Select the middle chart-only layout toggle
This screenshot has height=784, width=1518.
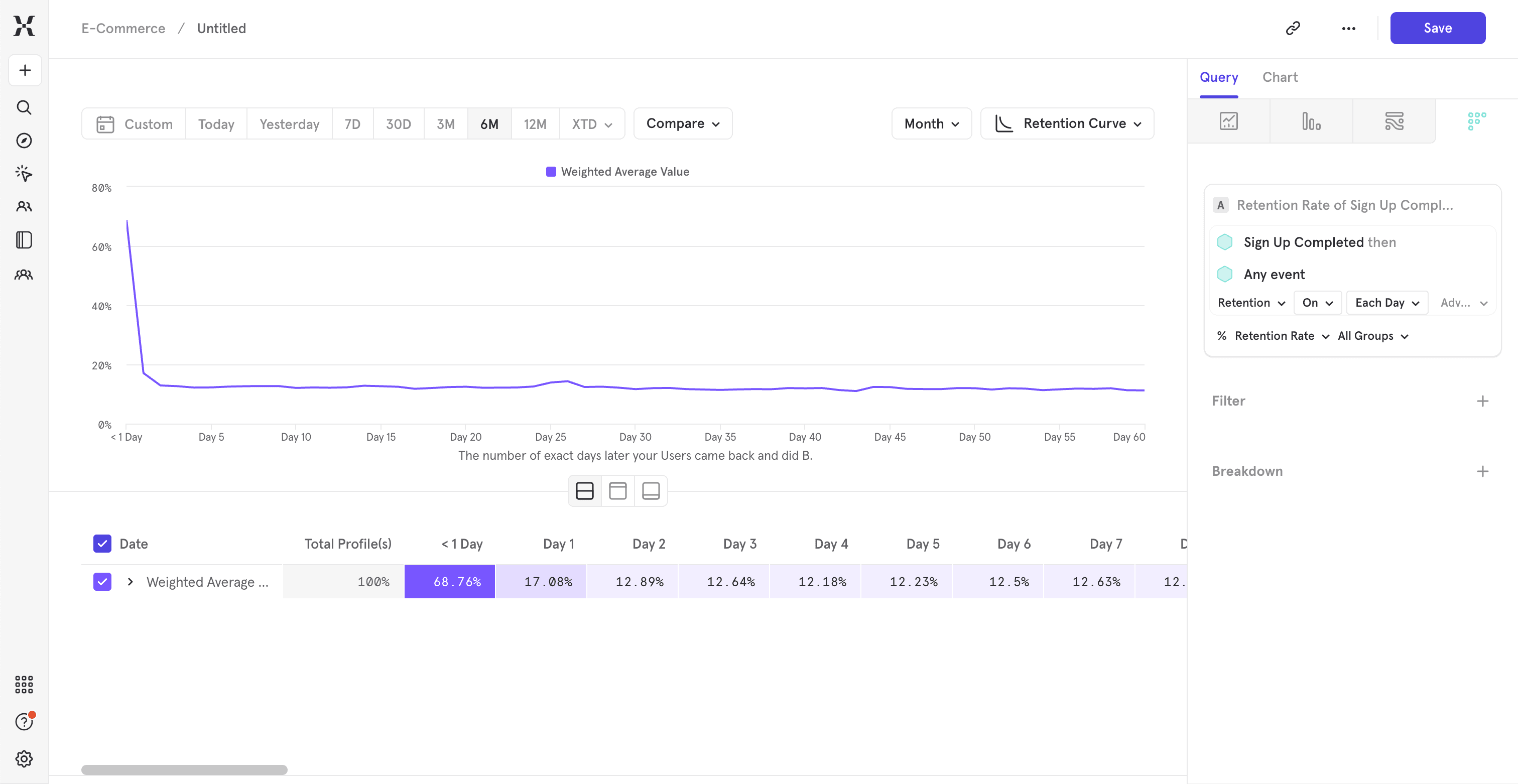pyautogui.click(x=617, y=490)
